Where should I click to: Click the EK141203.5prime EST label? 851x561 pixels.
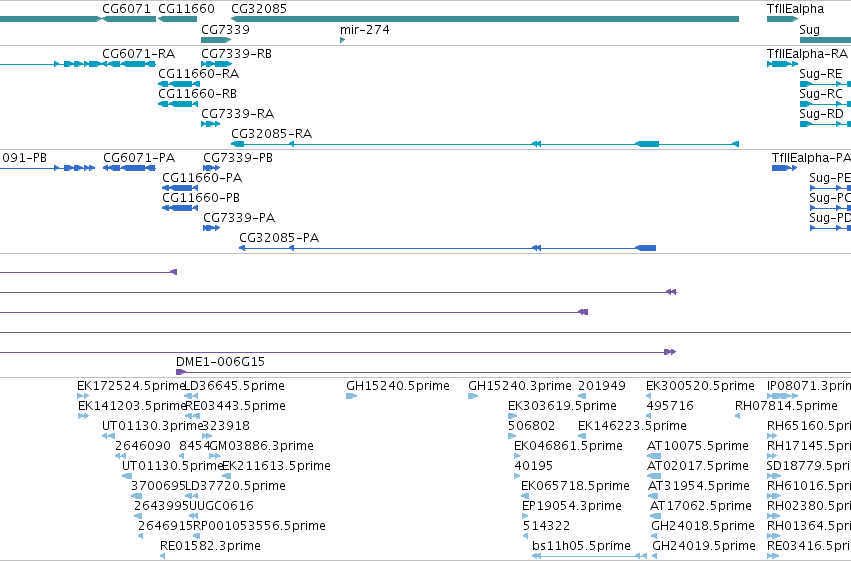132,406
